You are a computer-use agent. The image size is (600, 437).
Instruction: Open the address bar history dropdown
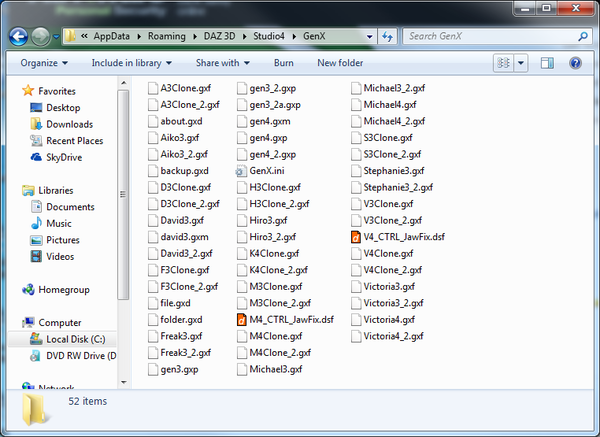click(x=369, y=37)
